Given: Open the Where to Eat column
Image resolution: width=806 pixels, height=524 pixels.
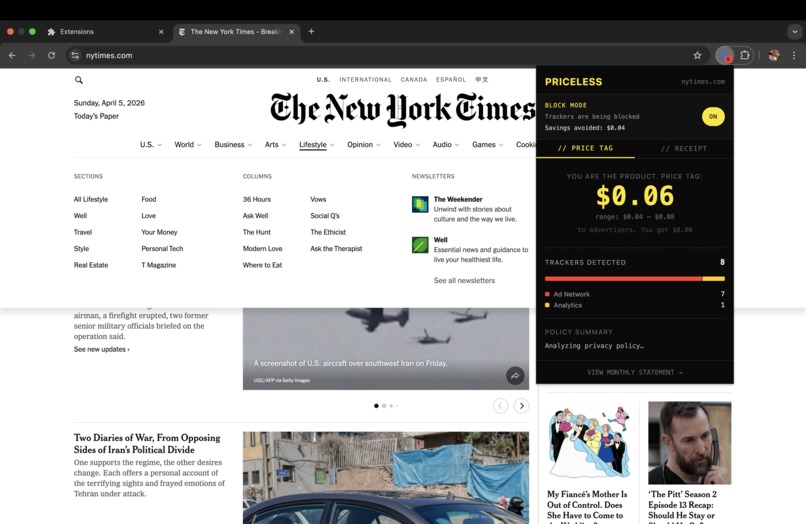Looking at the screenshot, I should [x=262, y=265].
